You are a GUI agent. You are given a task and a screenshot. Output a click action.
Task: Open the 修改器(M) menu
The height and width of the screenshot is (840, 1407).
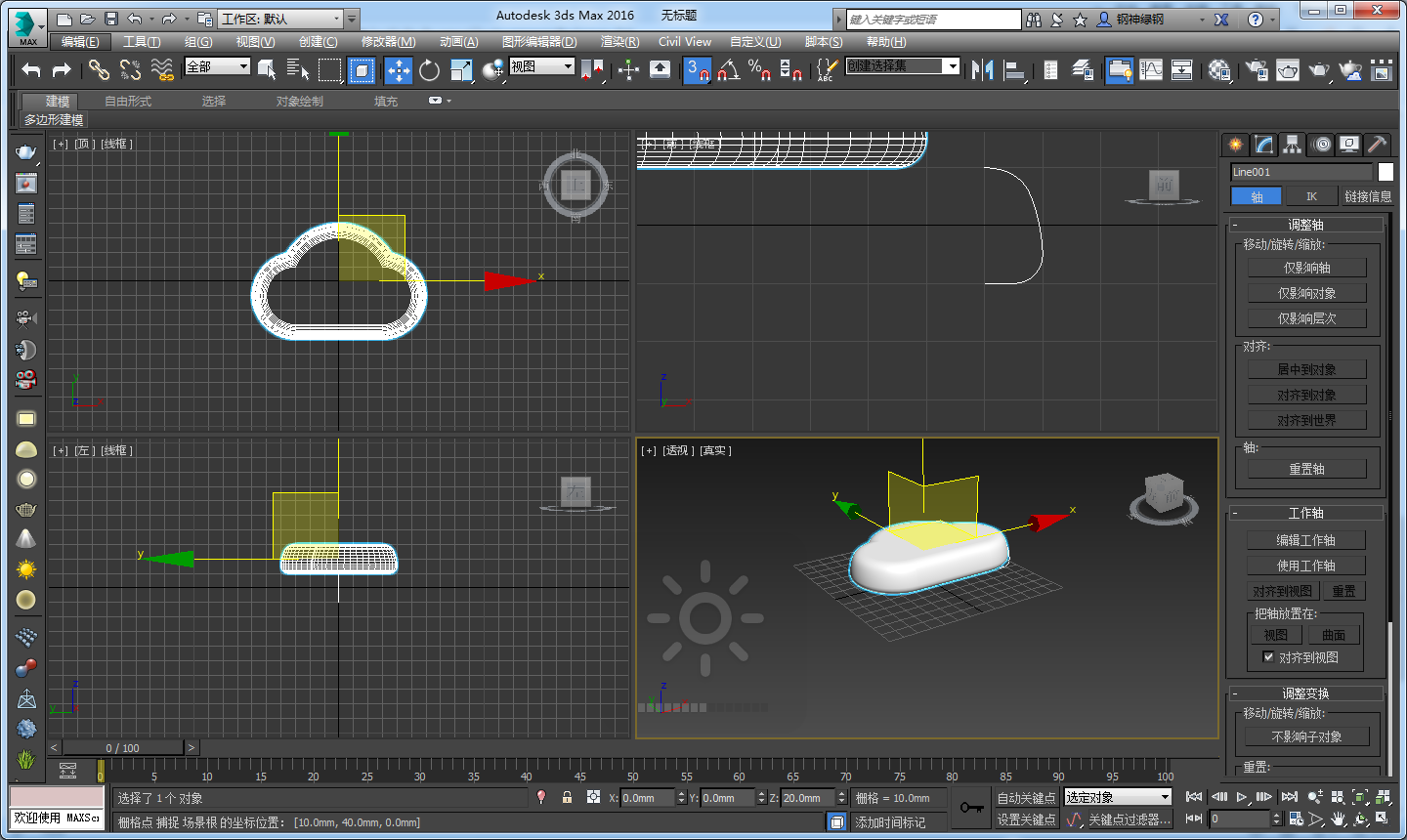click(x=388, y=41)
